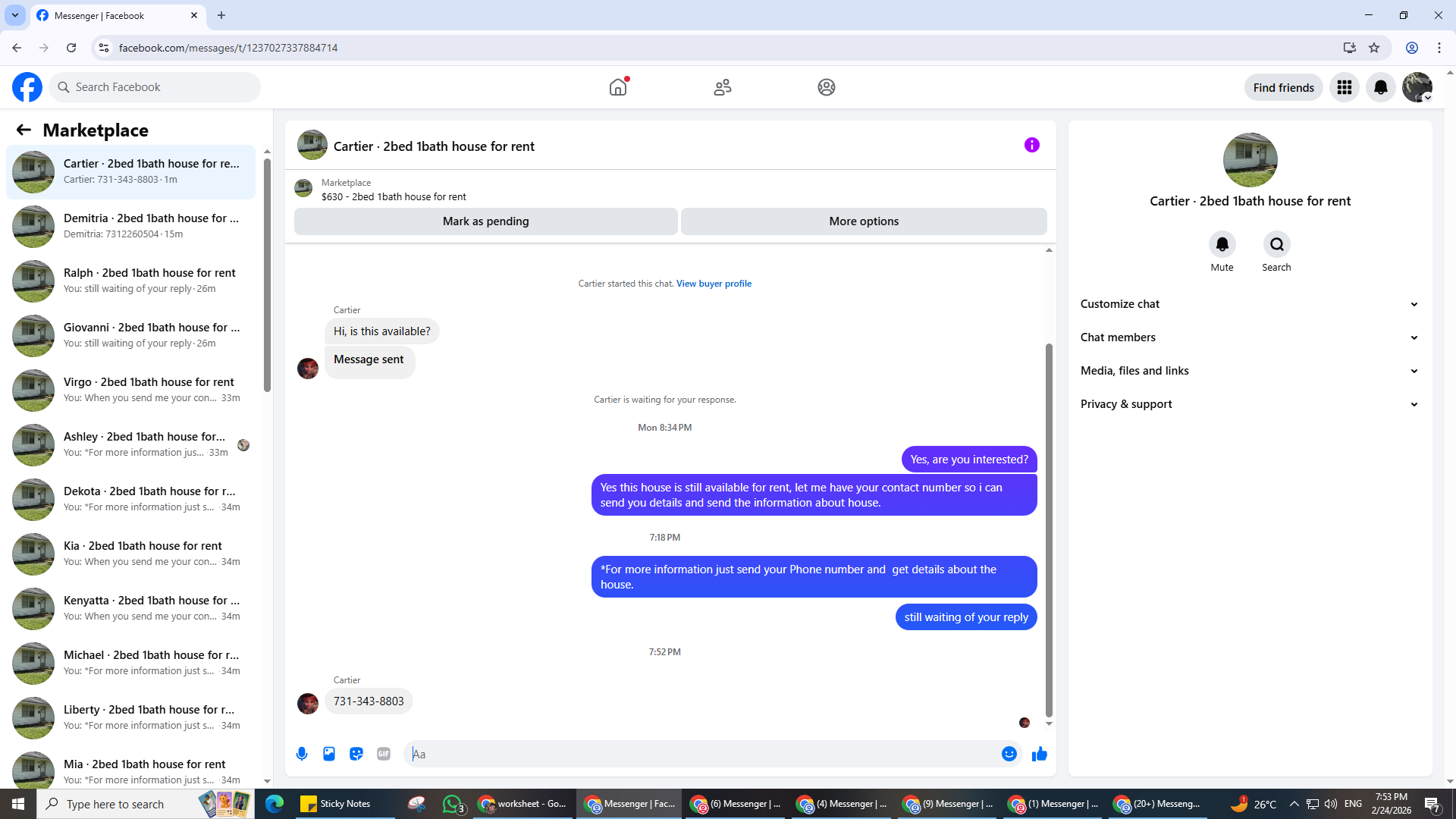1456x819 pixels.
Task: Click the Mark as pending button
Action: 485,221
